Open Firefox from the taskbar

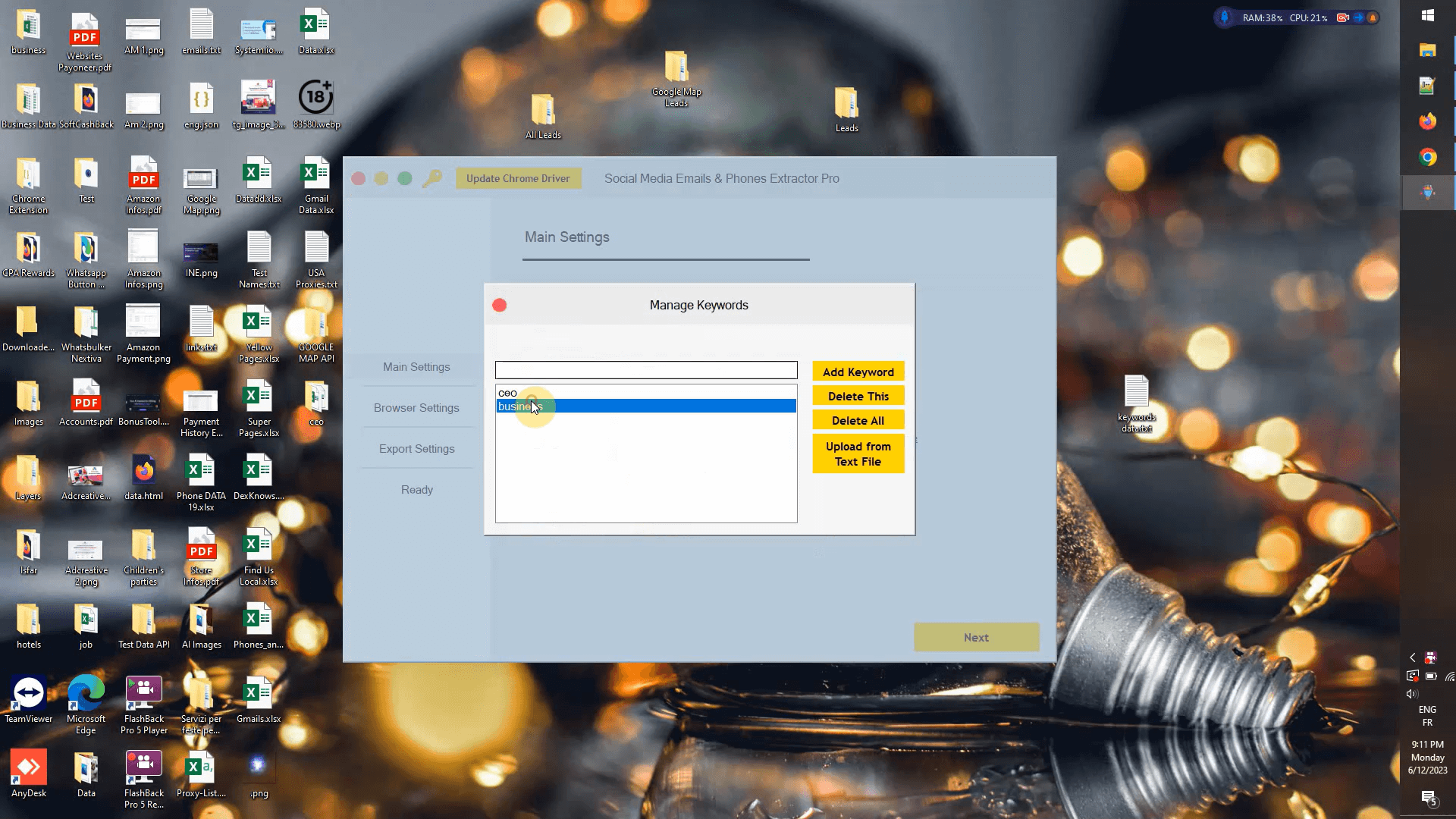click(x=1427, y=121)
